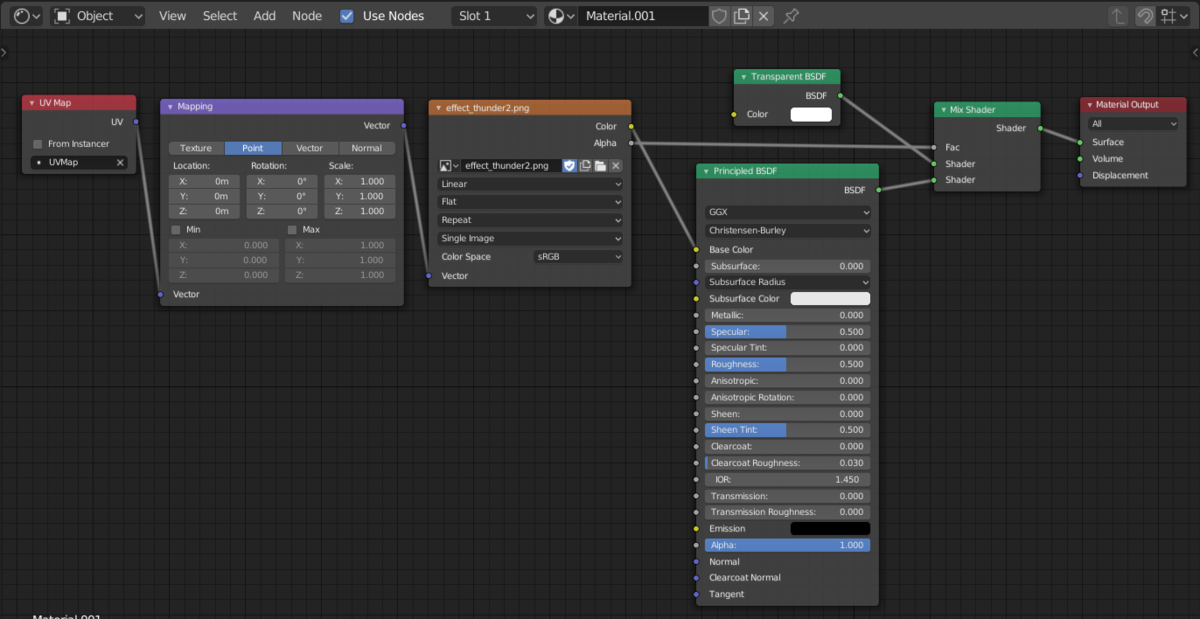Collapse the Mapping node with its triangle
Screen dimensions: 1200x619
coord(170,106)
